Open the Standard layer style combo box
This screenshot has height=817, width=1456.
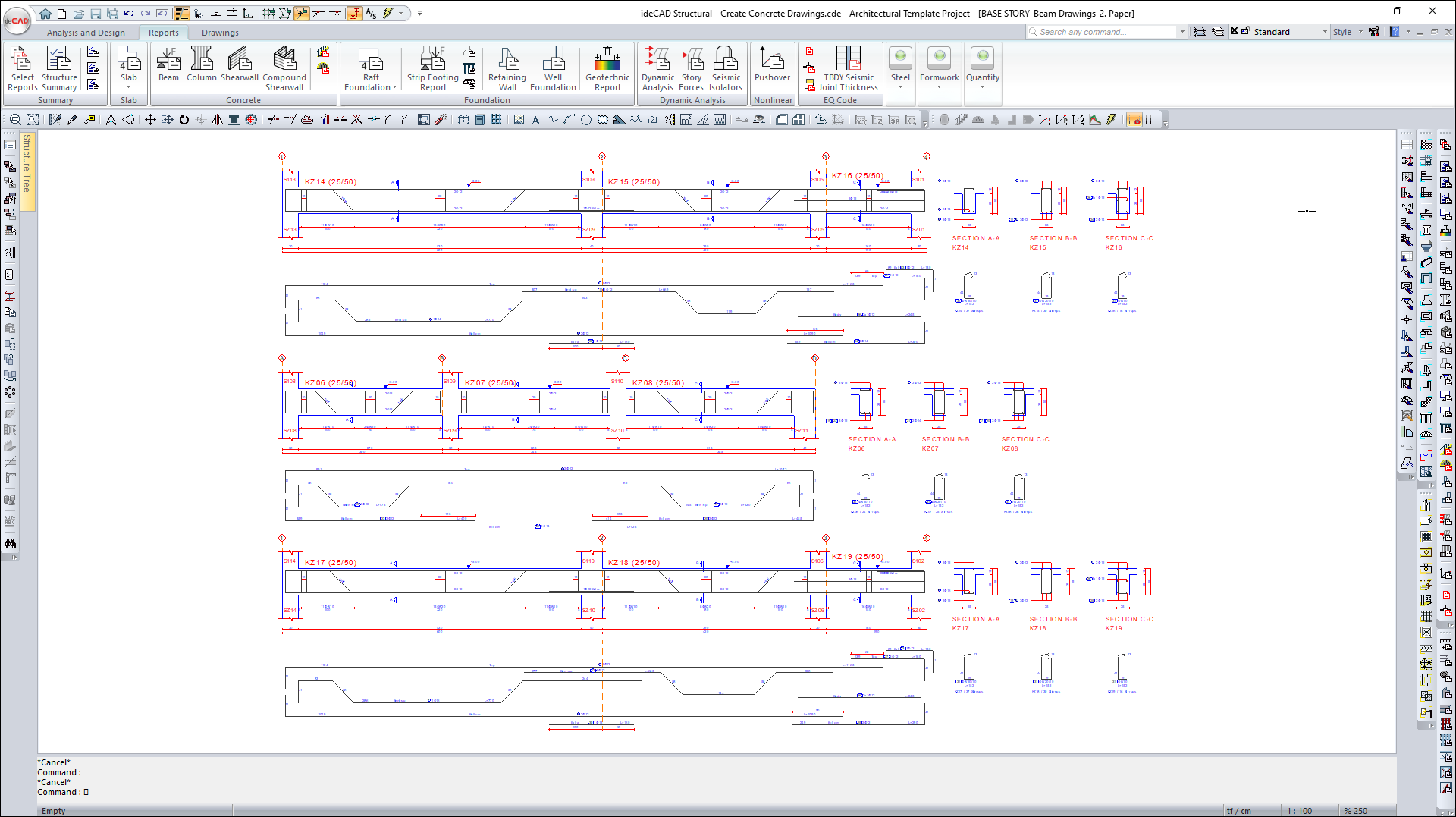click(1290, 32)
